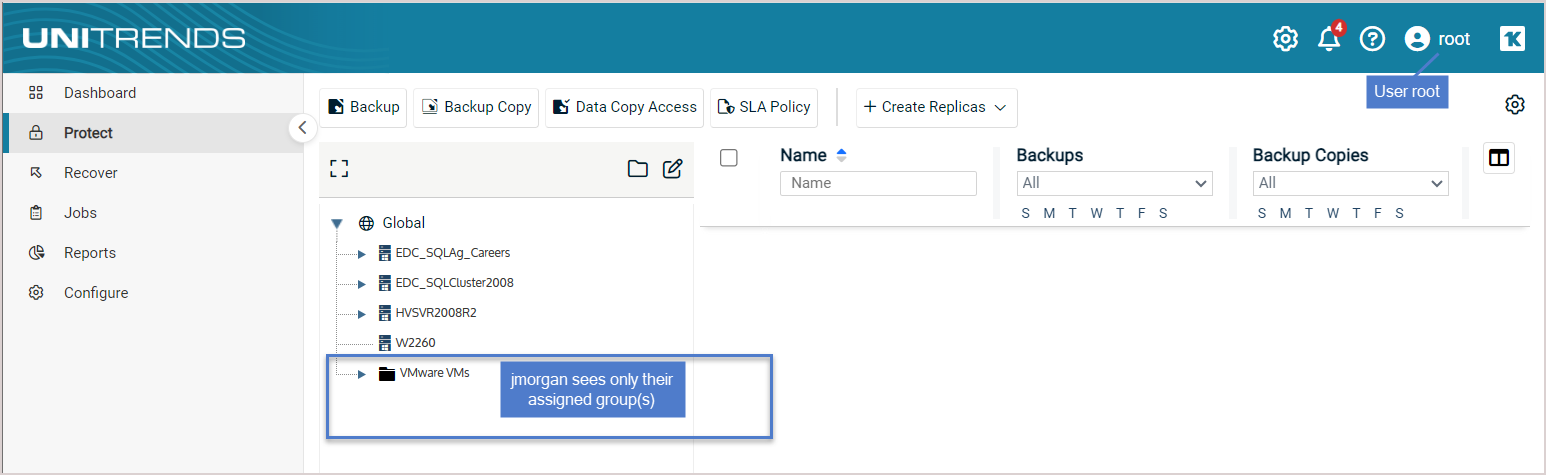
Task: Click the Backup button
Action: [x=363, y=107]
